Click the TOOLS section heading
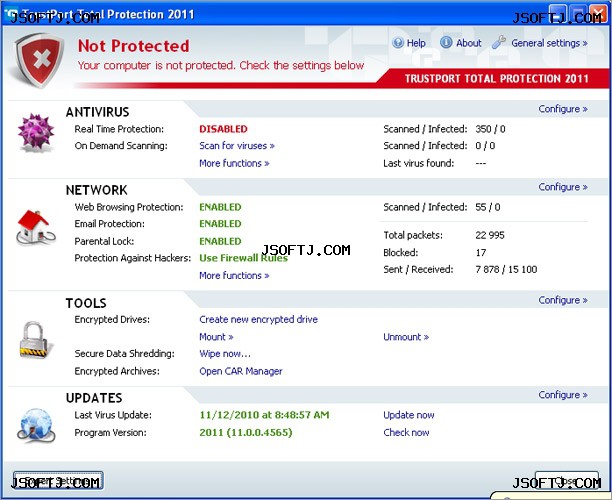This screenshot has width=612, height=500. 86,303
